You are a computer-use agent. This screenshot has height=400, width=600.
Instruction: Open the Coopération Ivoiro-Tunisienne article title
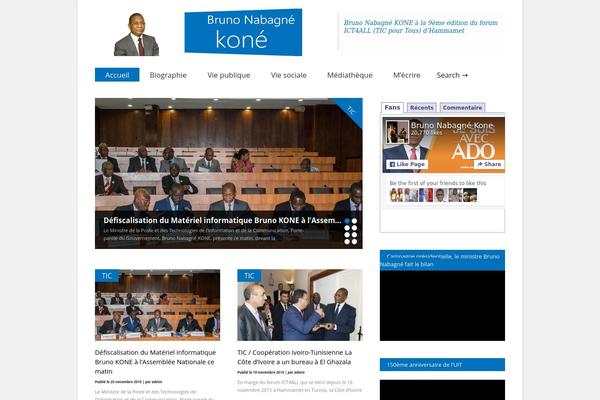(294, 357)
